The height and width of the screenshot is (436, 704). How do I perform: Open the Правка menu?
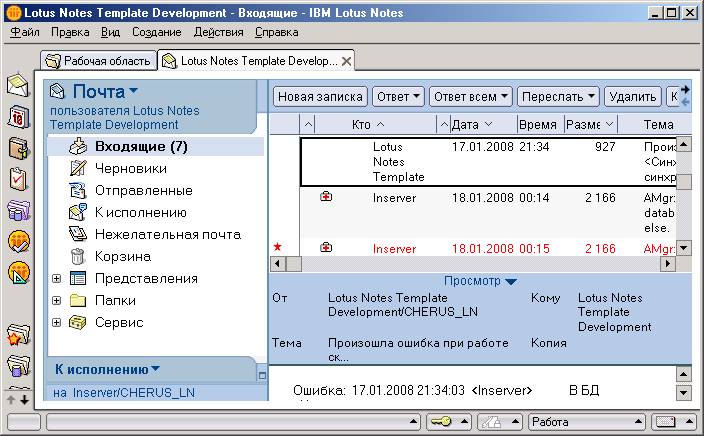pos(70,32)
